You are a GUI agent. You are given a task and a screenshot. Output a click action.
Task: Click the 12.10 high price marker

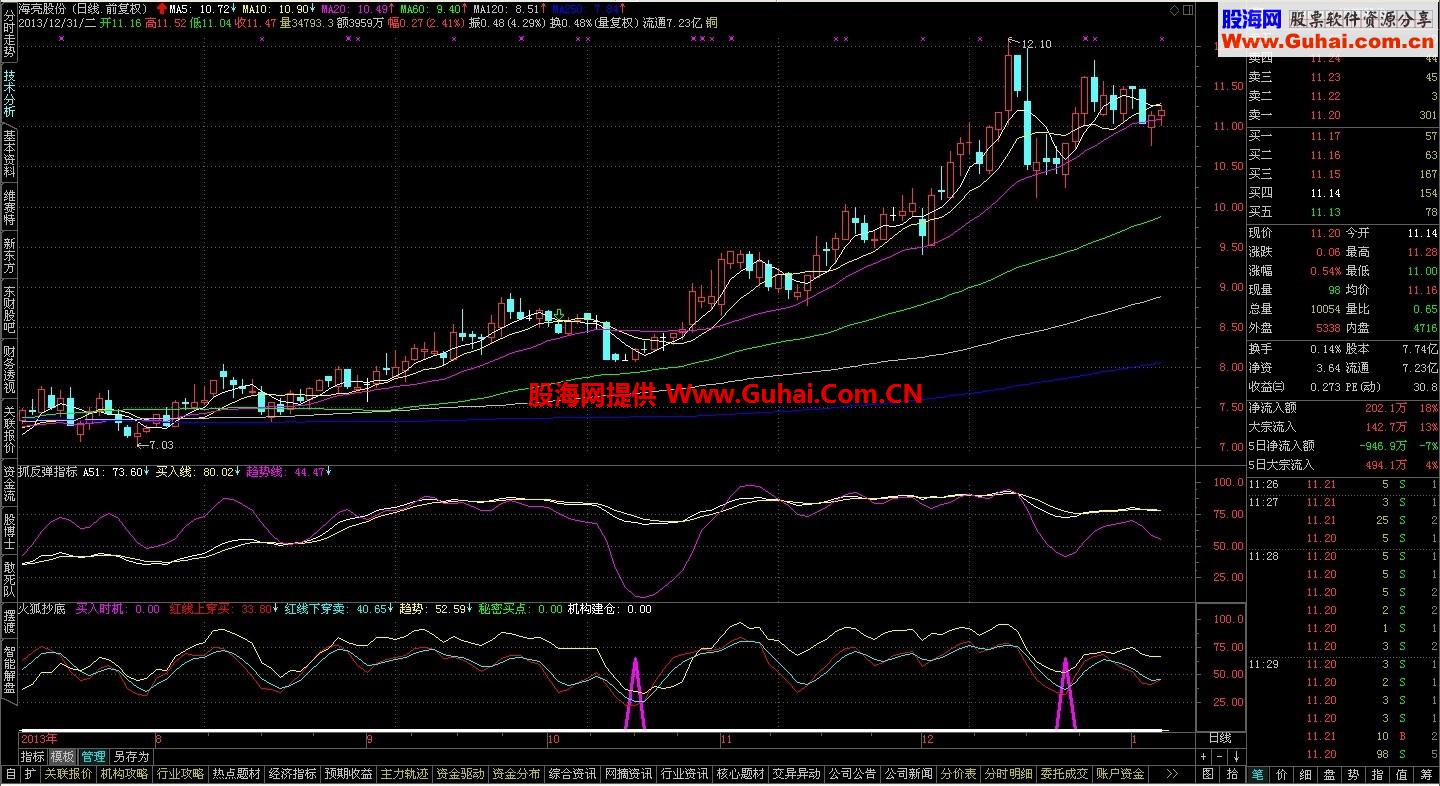(1037, 44)
